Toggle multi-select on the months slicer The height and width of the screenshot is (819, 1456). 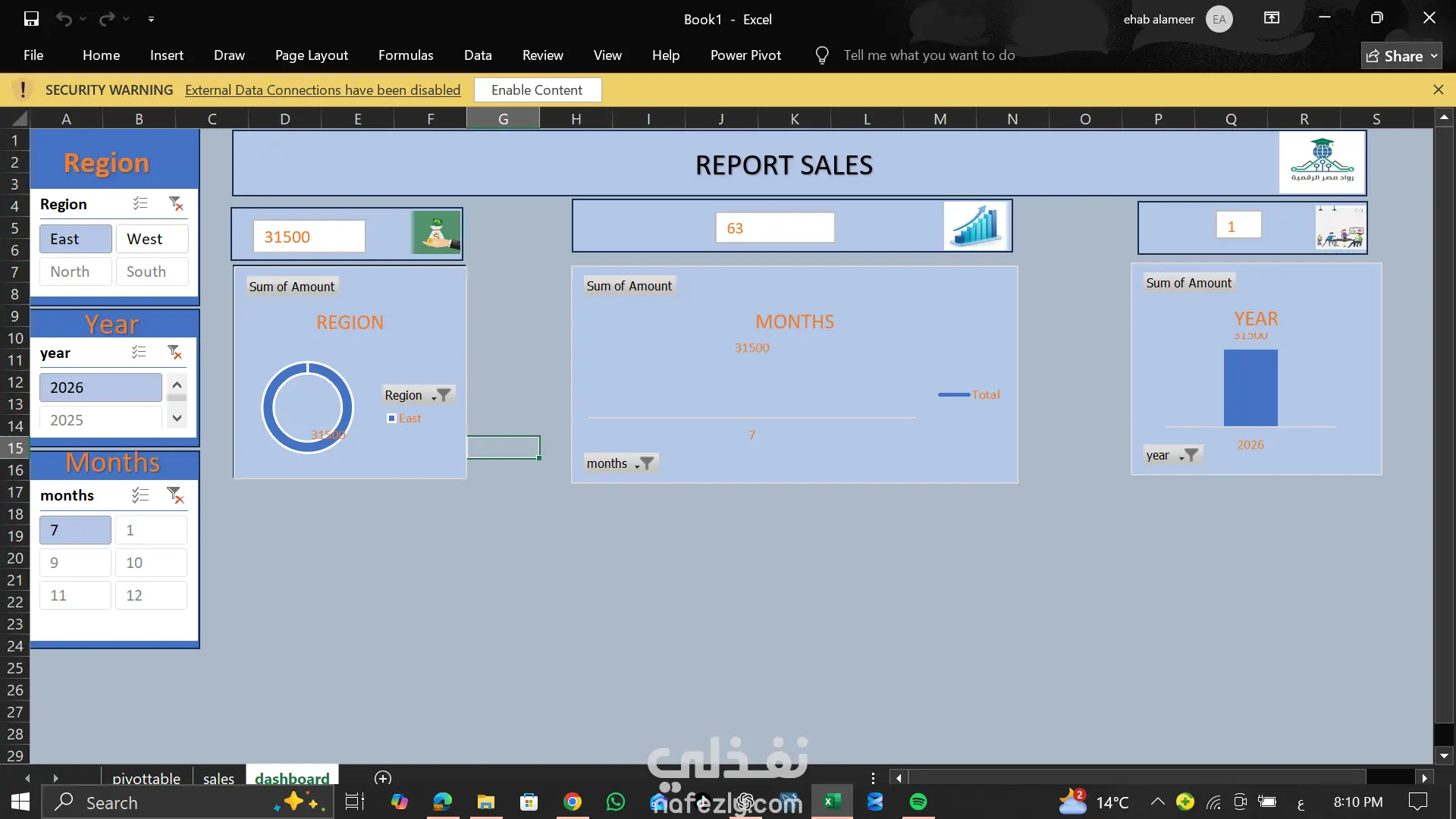tap(140, 495)
